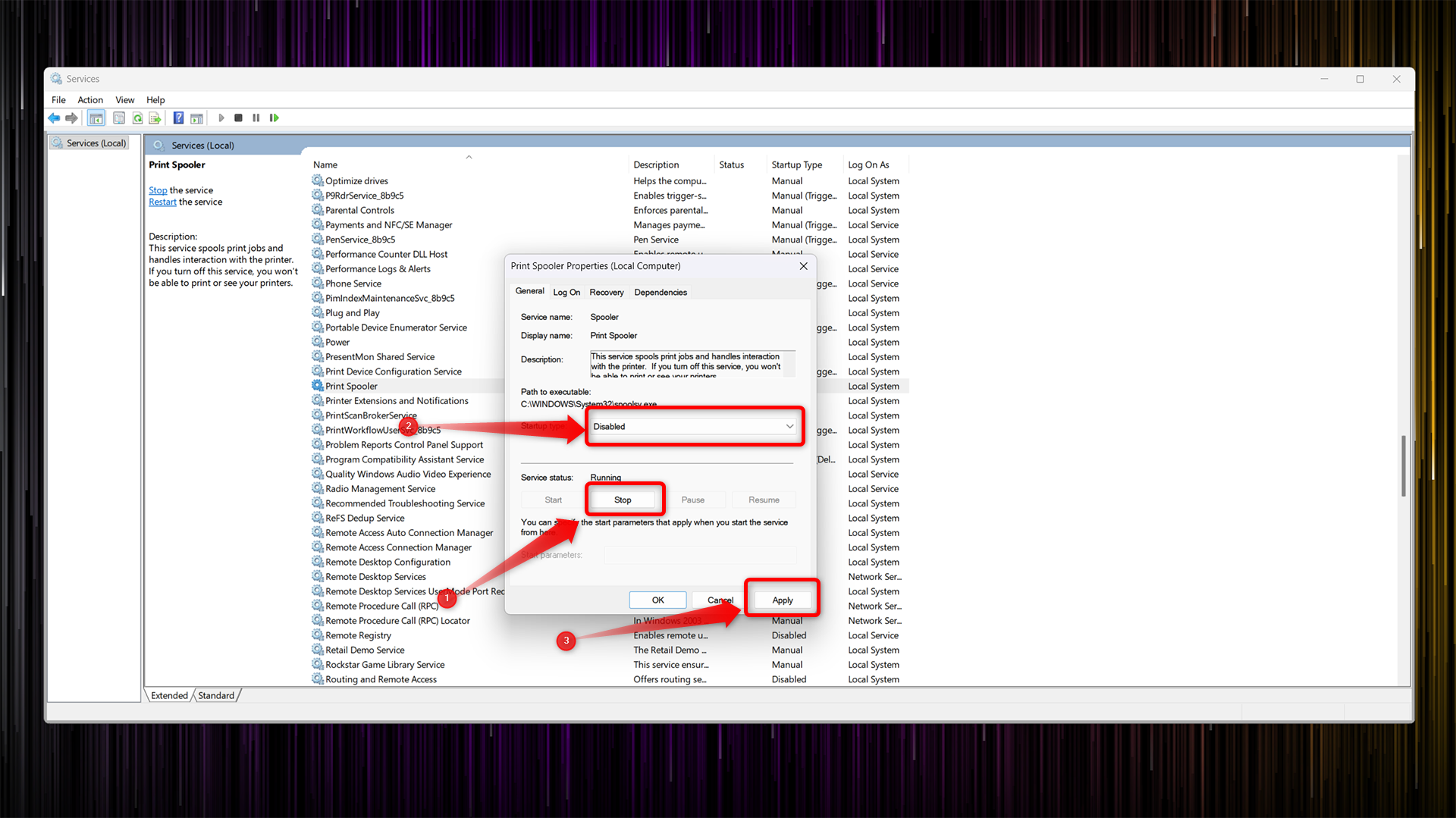Select the Quality Windows Audio Video Experience row
This screenshot has width=1456, height=818.
tap(408, 474)
